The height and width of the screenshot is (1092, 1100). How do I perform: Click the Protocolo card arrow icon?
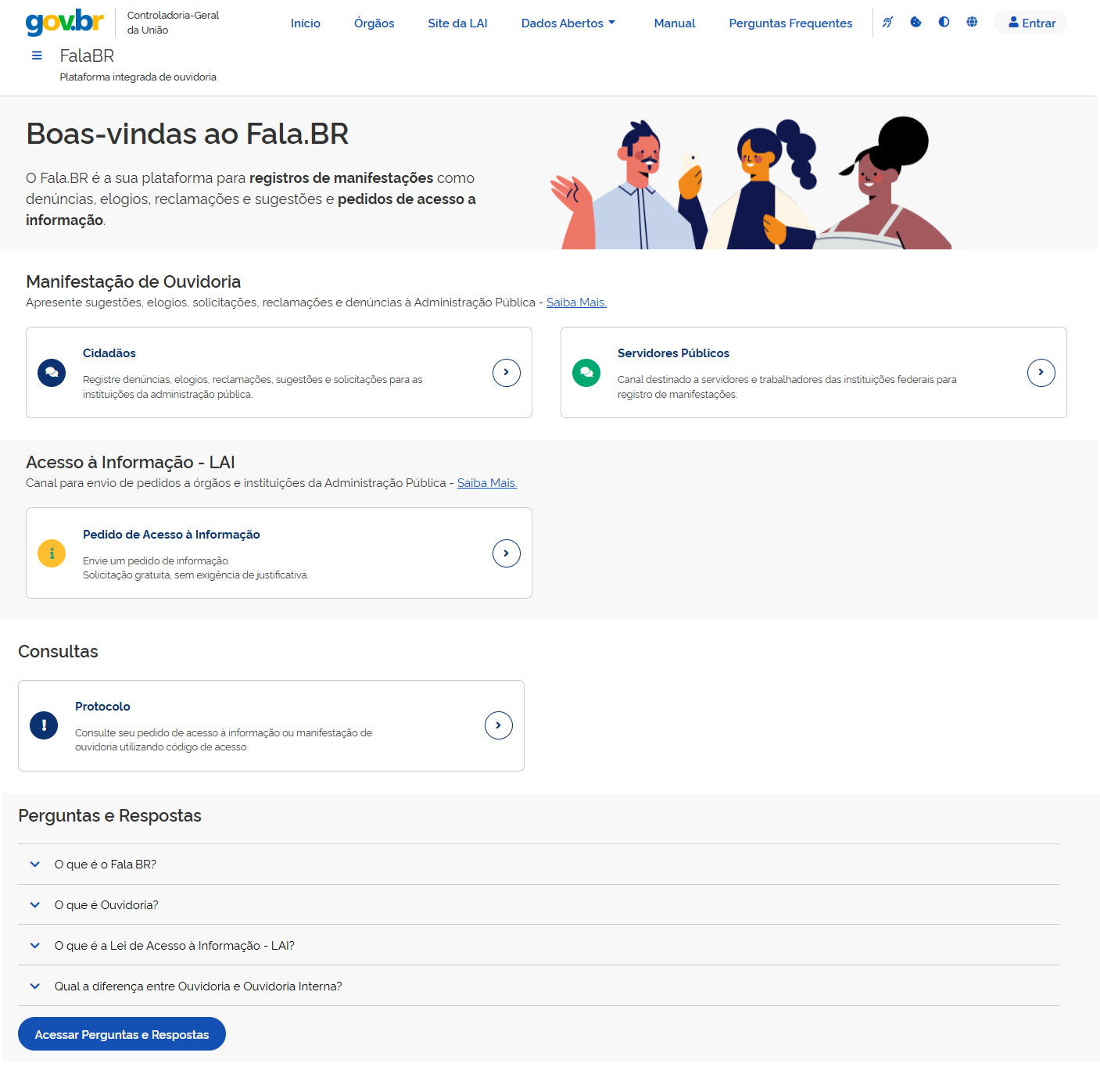498,725
